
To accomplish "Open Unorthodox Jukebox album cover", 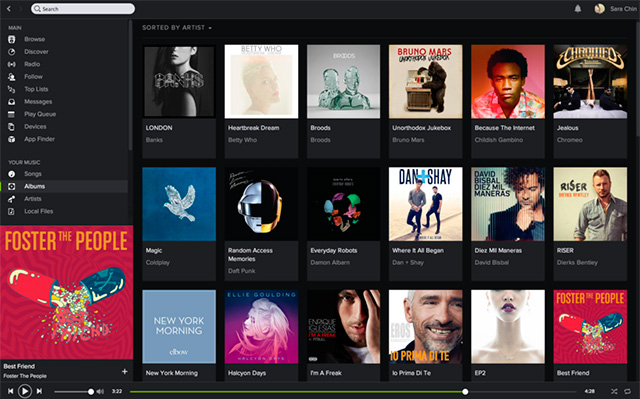I will (x=426, y=82).
